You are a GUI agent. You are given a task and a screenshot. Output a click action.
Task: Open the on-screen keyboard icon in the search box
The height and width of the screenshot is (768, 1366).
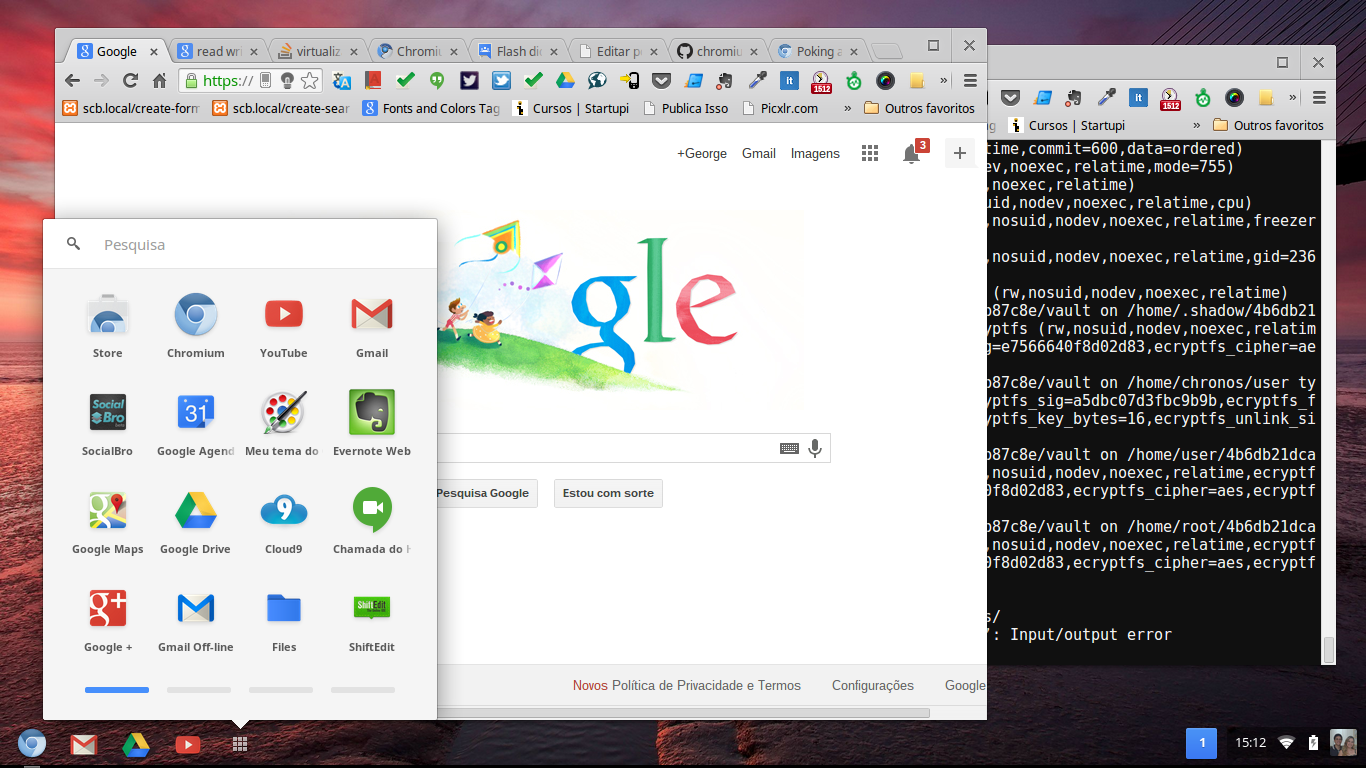click(x=789, y=449)
